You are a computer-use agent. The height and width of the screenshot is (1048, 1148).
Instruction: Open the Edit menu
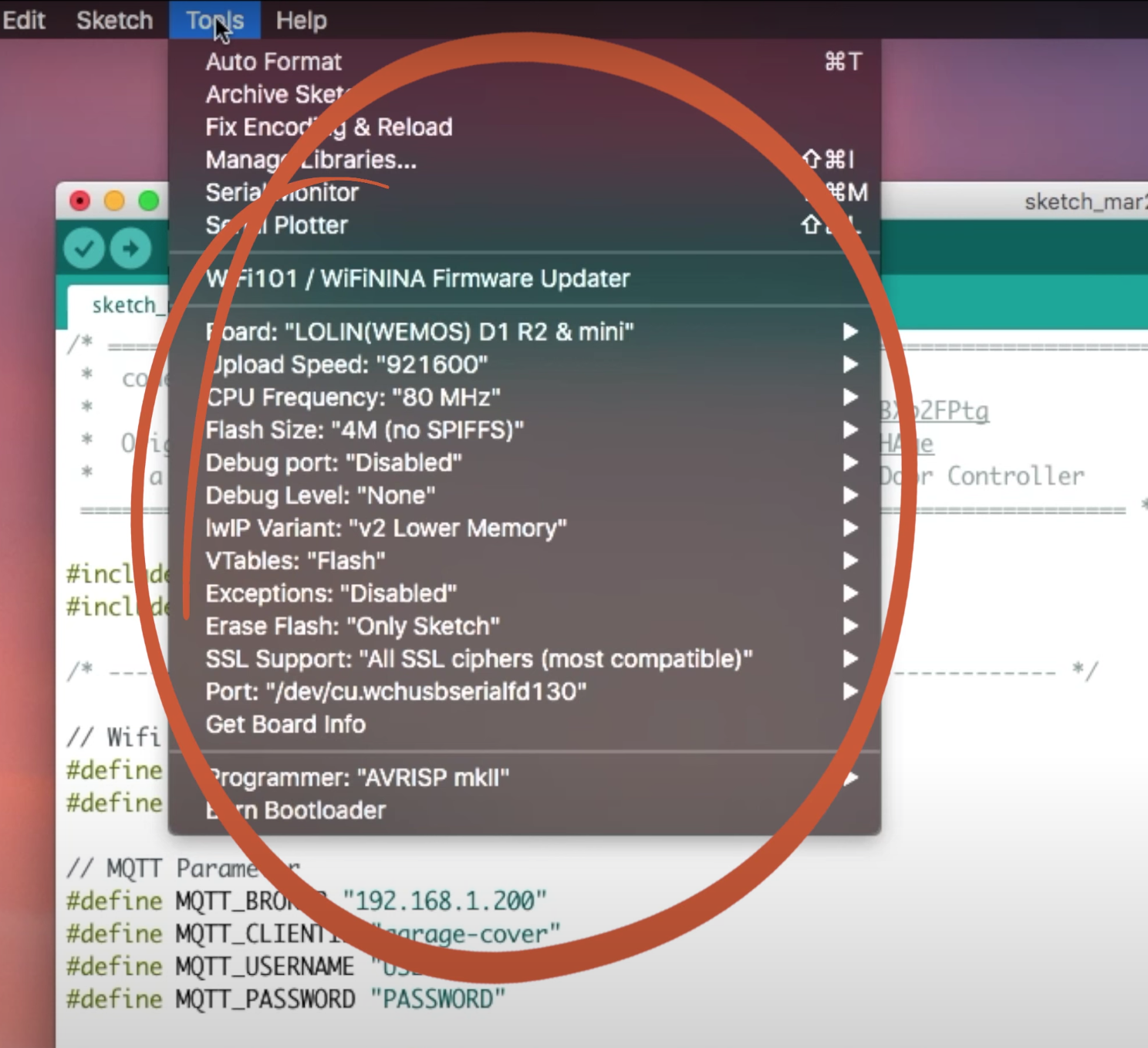tap(24, 20)
